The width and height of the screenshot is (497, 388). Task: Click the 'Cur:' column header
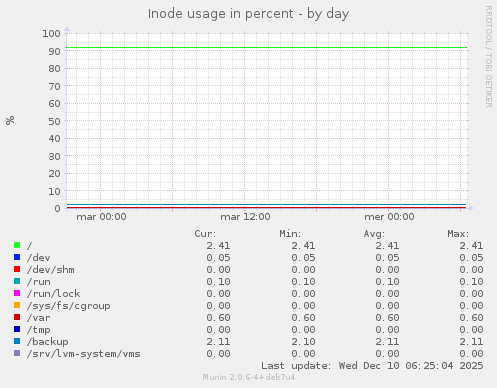(205, 234)
